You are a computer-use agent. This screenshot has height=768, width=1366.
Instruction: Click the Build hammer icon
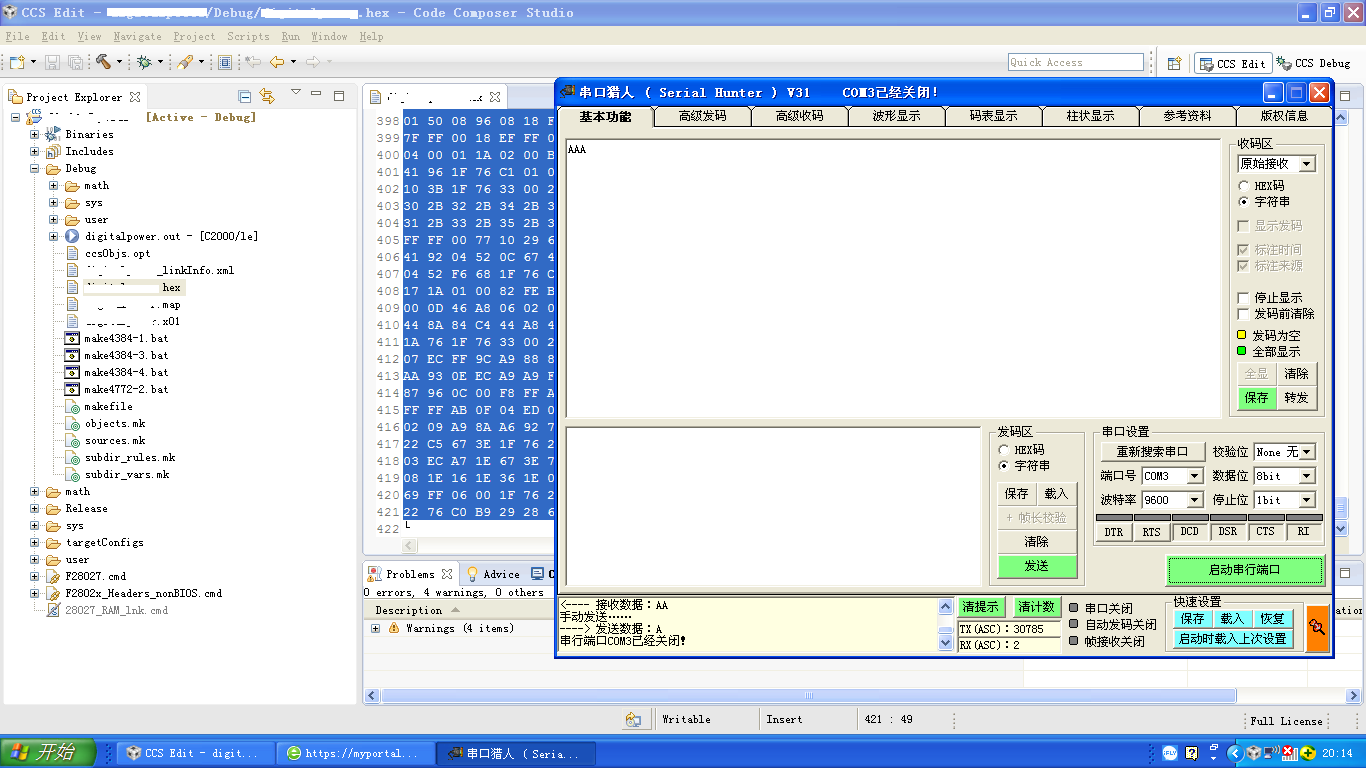point(103,62)
